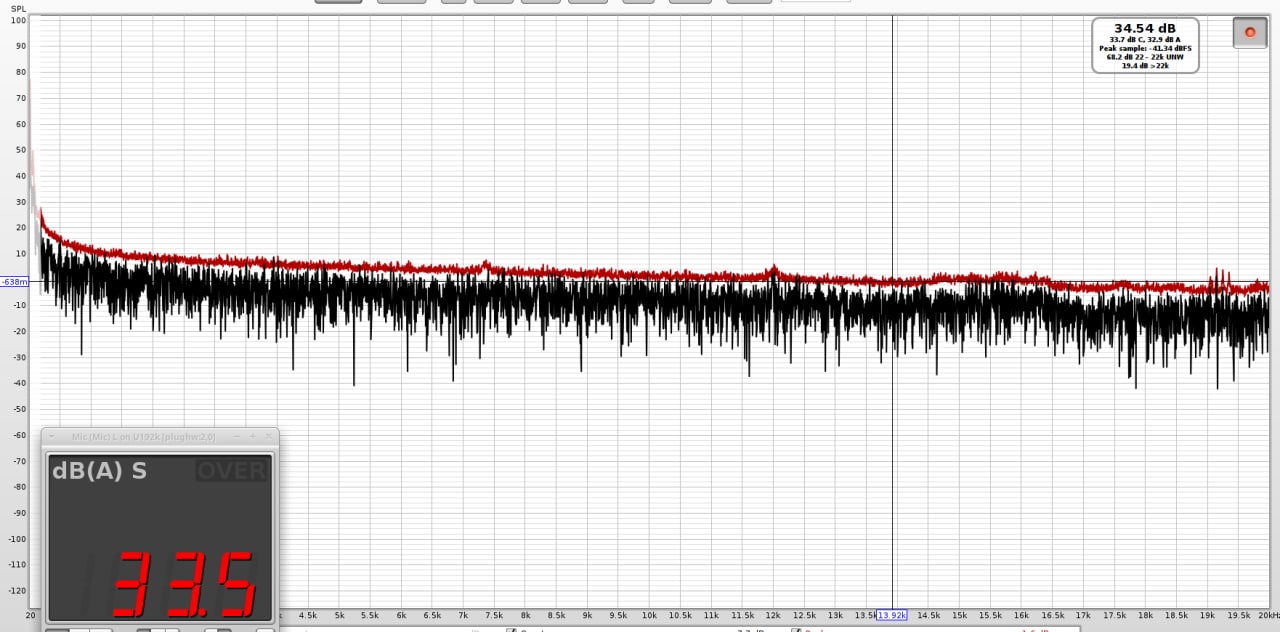Click the 12k frequency axis label
This screenshot has width=1280, height=632.
pyautogui.click(x=773, y=616)
